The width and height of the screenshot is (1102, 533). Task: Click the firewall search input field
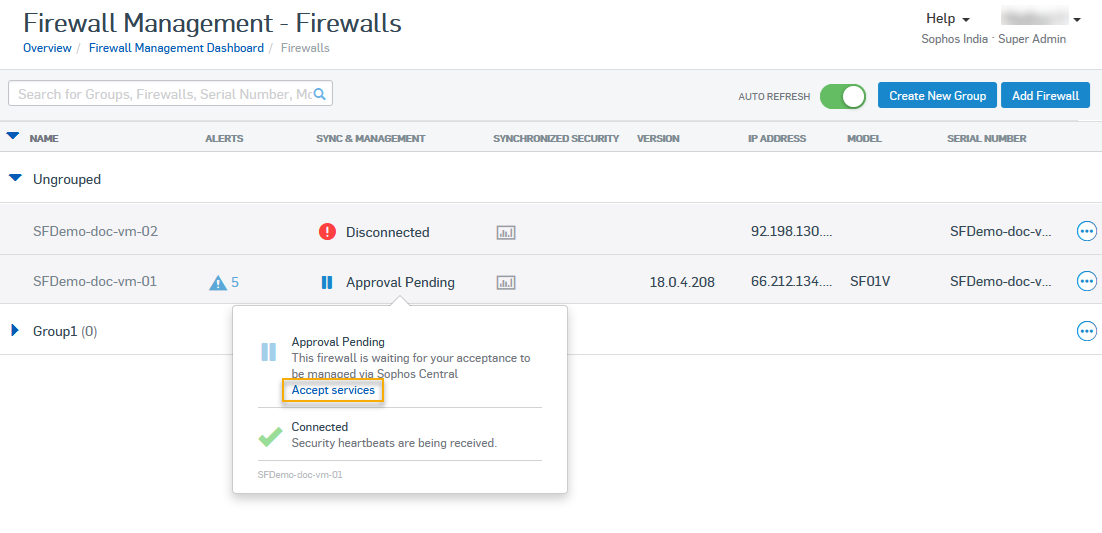click(160, 94)
